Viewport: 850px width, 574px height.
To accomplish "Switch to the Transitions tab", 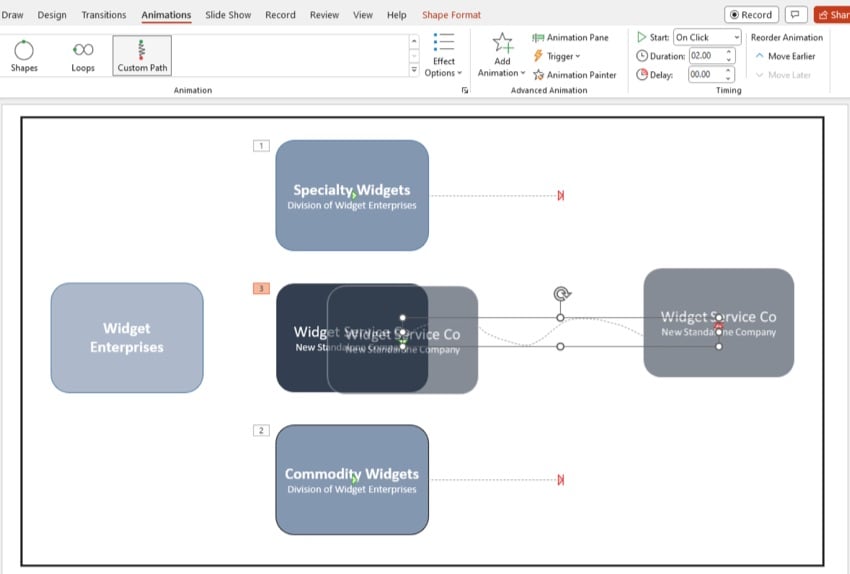I will coord(104,15).
